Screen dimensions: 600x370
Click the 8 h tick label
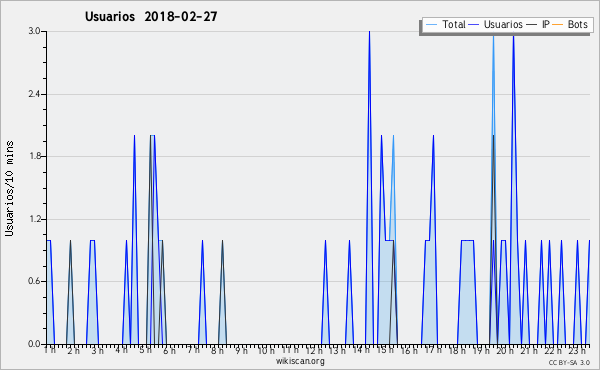point(218,350)
